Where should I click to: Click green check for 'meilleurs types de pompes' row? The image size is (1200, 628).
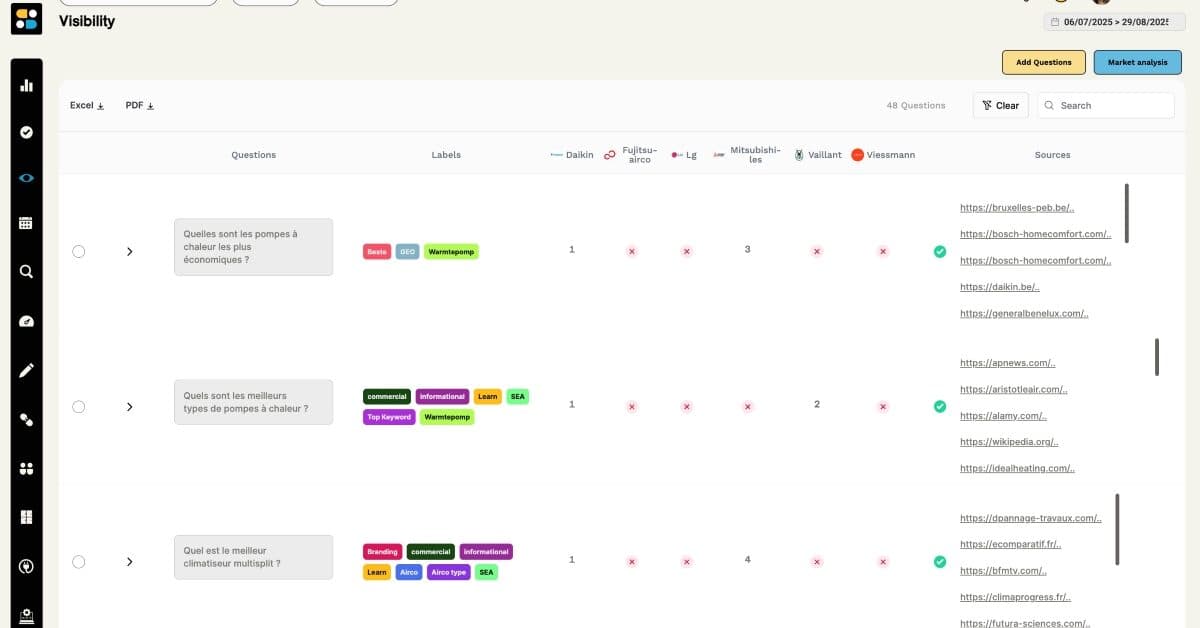(940, 406)
